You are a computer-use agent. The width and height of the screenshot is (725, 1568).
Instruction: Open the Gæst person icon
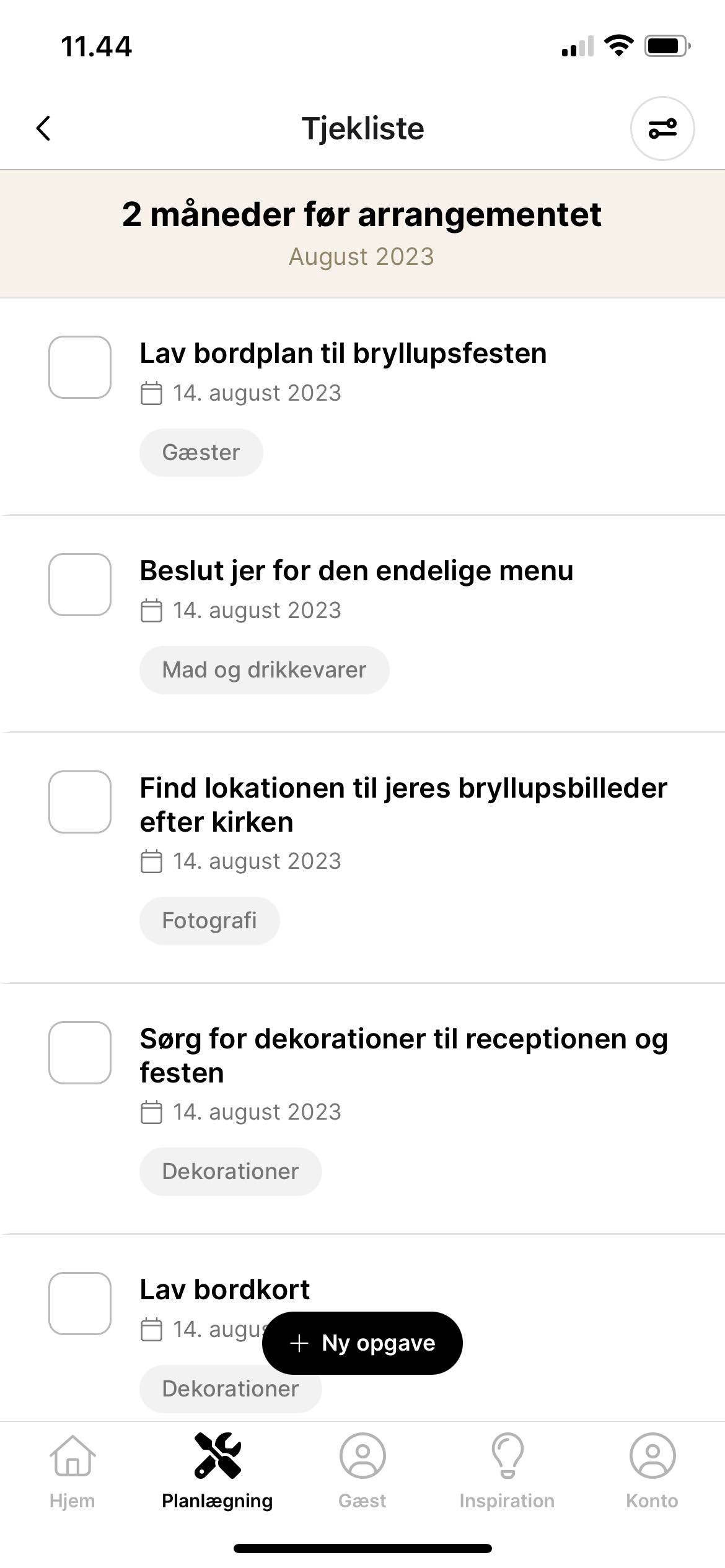coord(362,1455)
